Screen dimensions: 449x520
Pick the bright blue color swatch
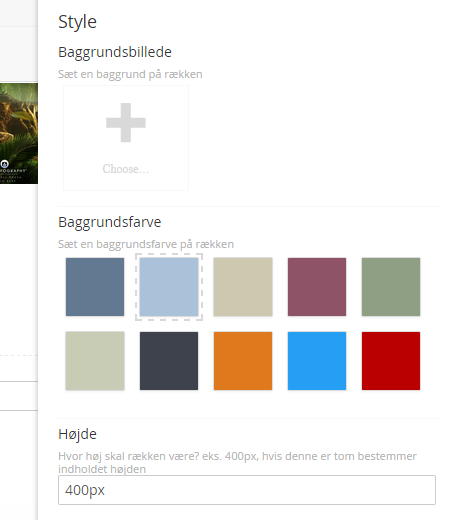[317, 361]
